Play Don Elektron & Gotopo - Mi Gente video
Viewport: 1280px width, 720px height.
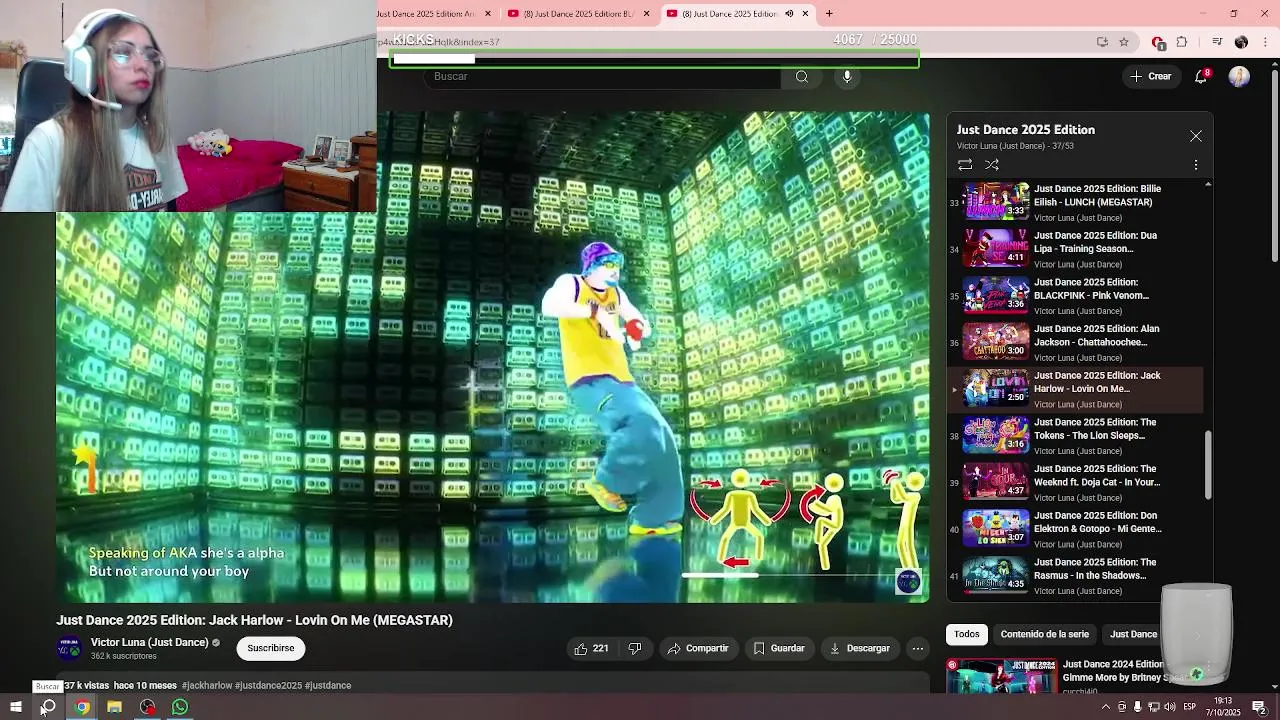click(x=1075, y=529)
